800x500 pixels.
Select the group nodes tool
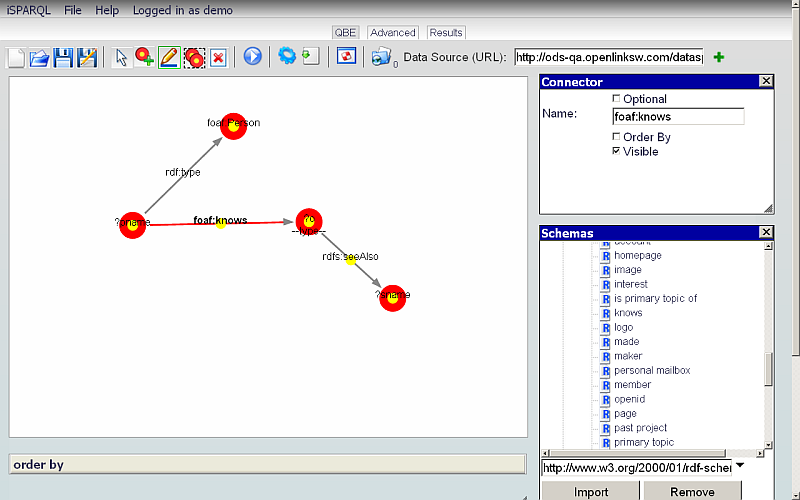click(x=194, y=57)
